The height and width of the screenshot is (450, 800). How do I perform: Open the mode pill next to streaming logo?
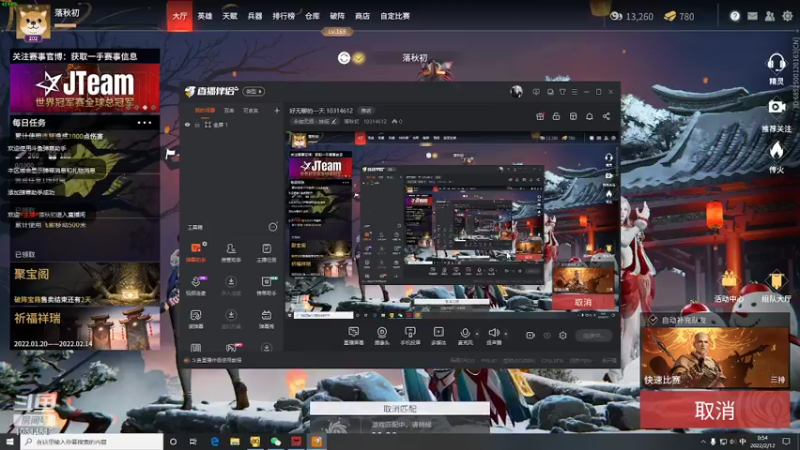pyautogui.click(x=254, y=91)
